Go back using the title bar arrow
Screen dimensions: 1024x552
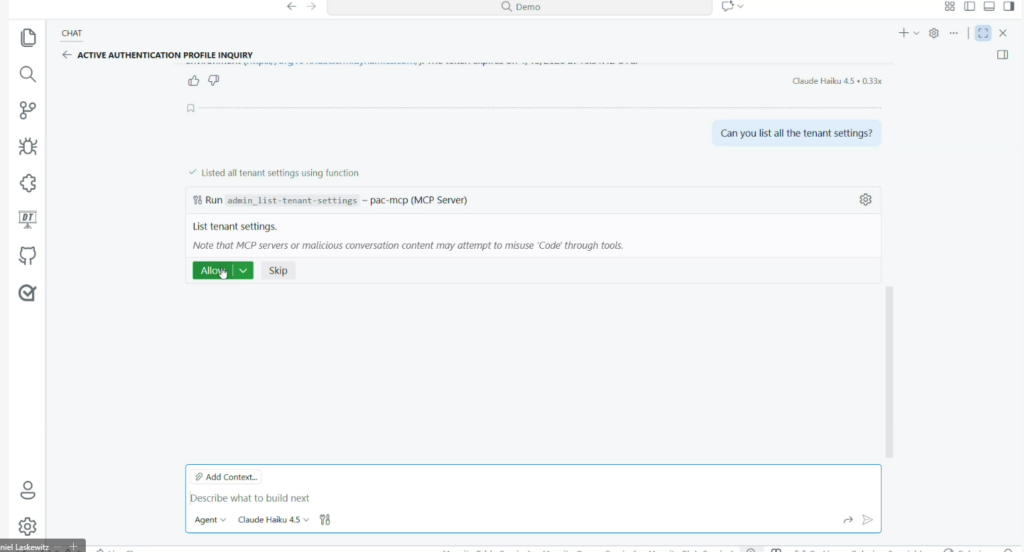click(x=291, y=7)
